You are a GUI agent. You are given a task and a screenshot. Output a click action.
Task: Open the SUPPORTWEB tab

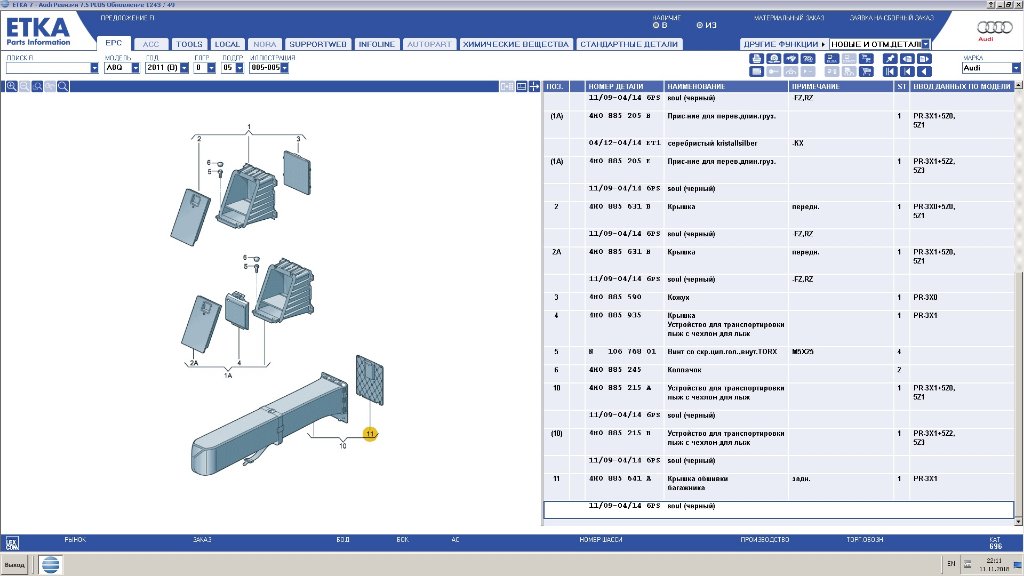(317, 45)
